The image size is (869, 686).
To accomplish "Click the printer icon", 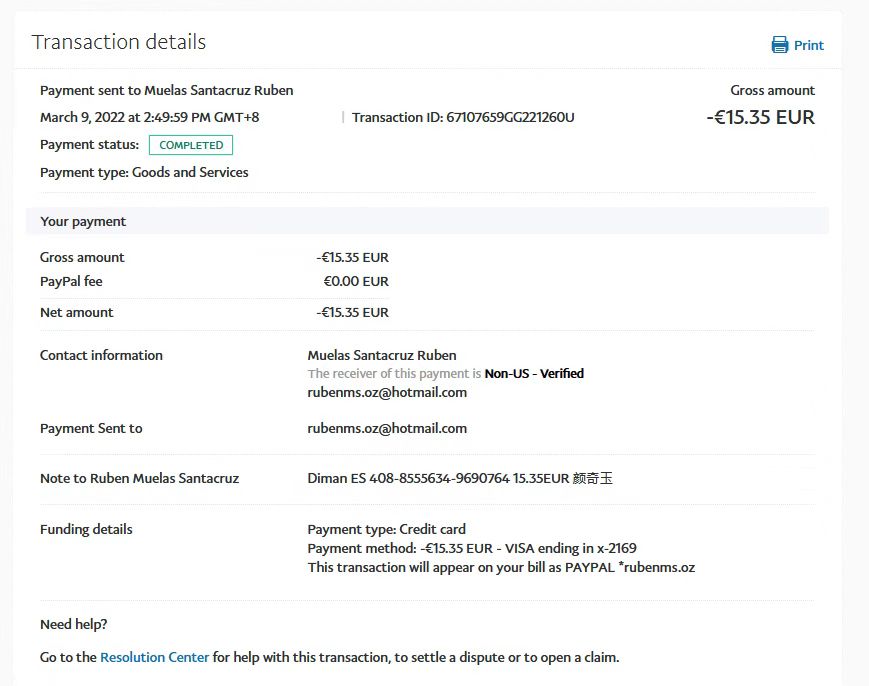I will coord(780,45).
